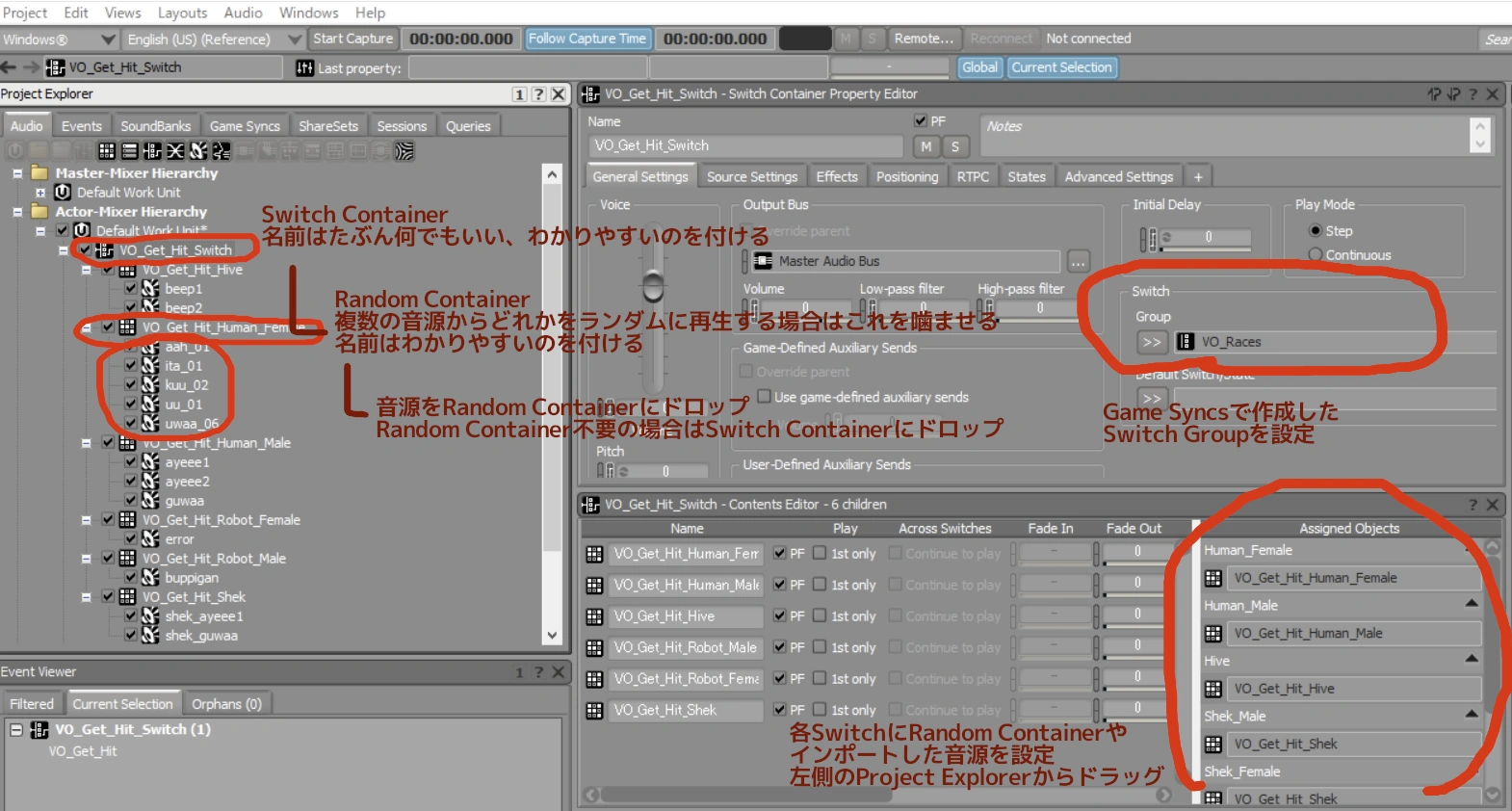Click the VO_Get_Hit_Hive random container icon

(127, 270)
